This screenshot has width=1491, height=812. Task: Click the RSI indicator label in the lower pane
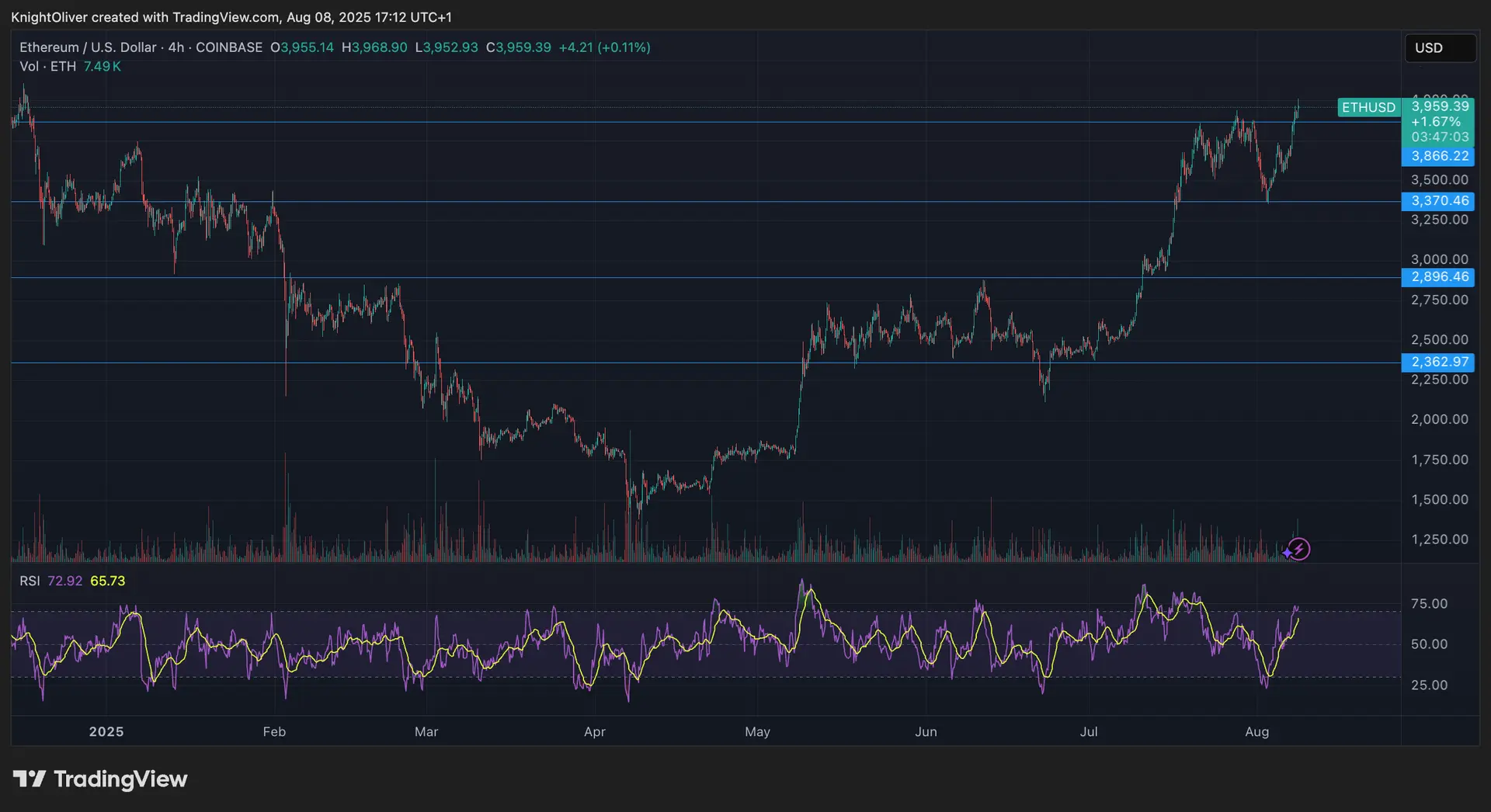click(30, 581)
